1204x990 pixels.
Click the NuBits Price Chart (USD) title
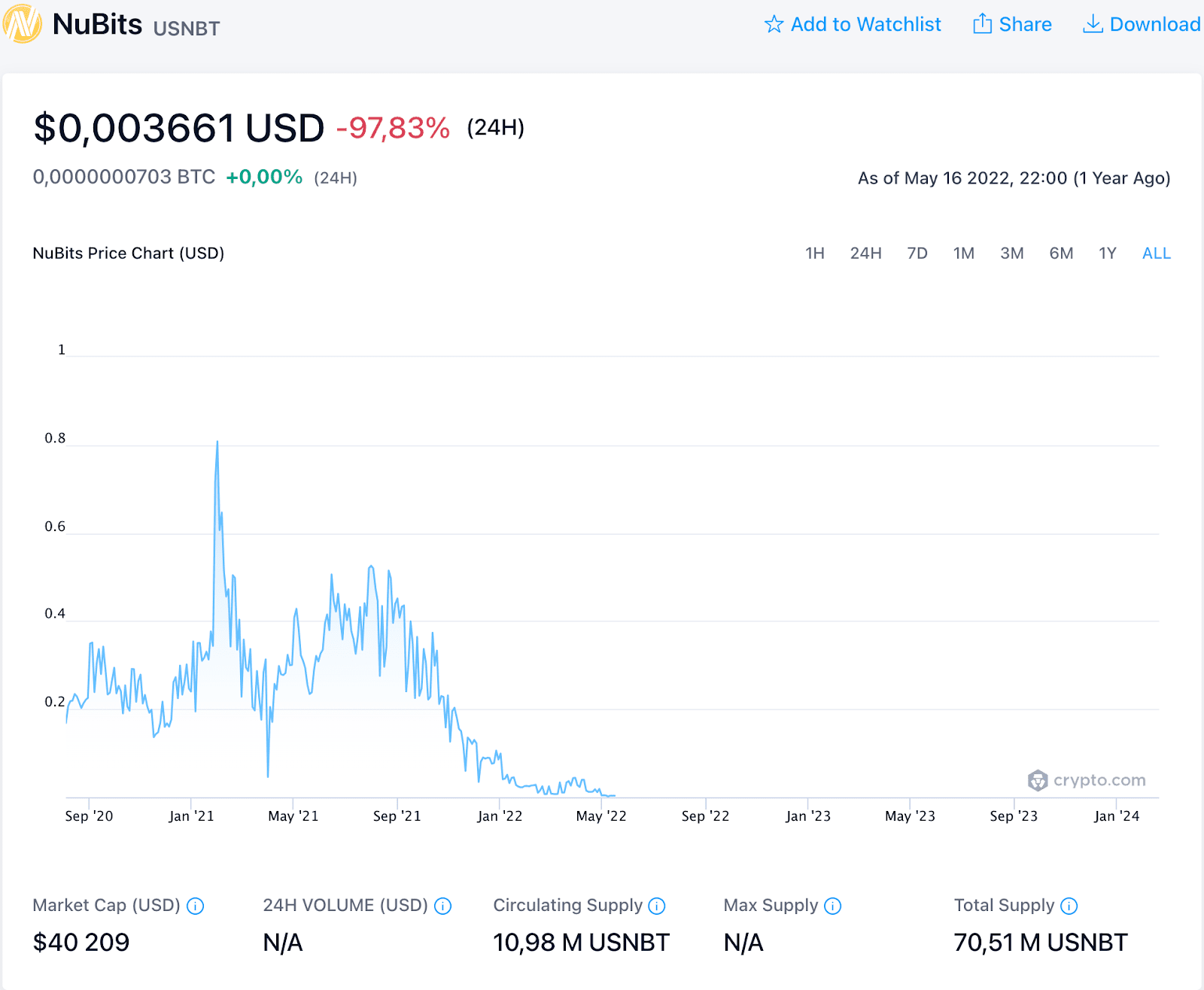pyautogui.click(x=129, y=254)
